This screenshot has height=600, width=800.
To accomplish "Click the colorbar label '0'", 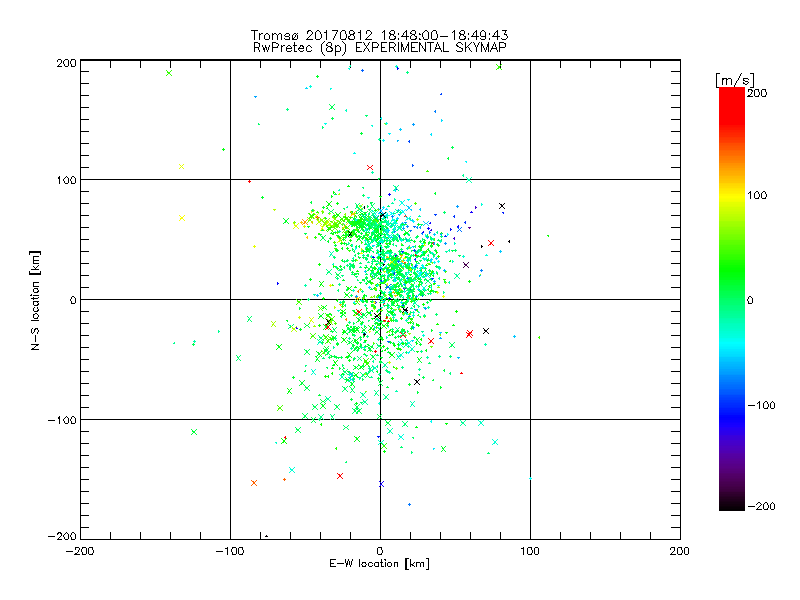I will 750,300.
